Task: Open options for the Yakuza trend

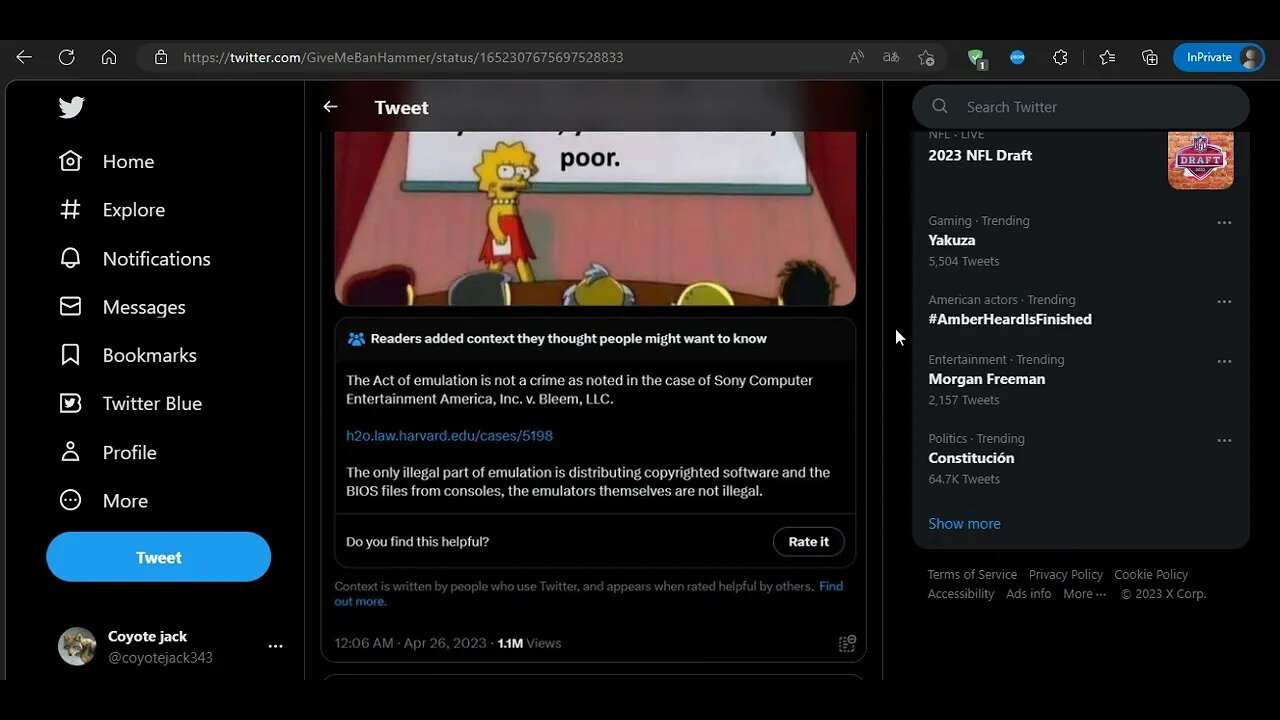Action: click(1224, 222)
